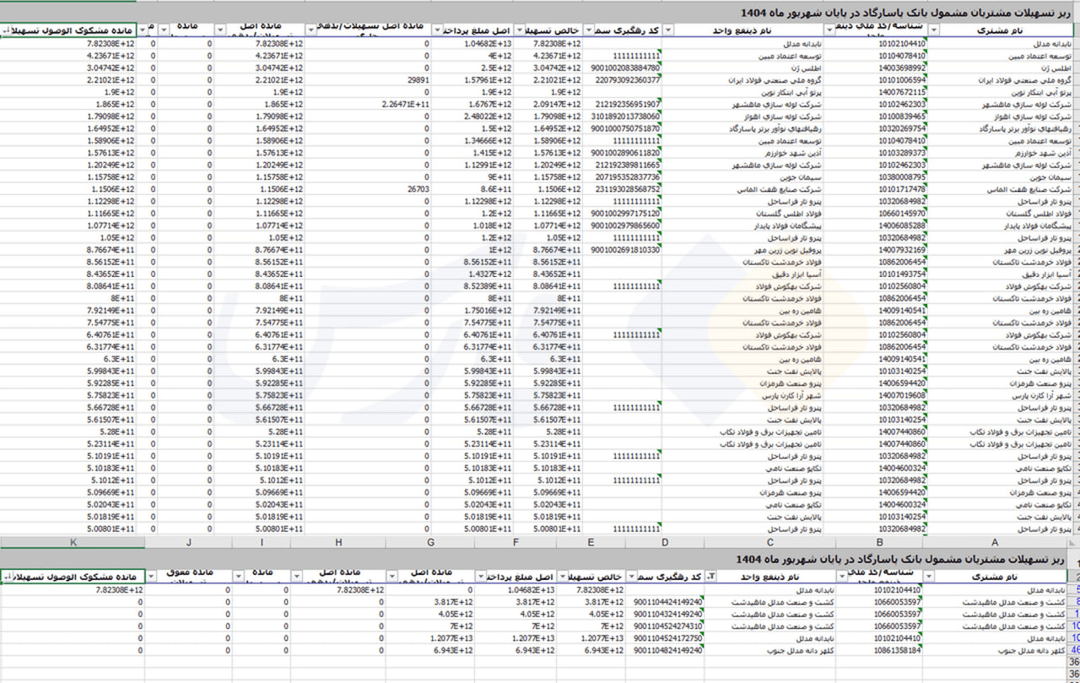
Task: Select کلهر دانه مدلل جنوب in column A
Action: tap(1020, 650)
